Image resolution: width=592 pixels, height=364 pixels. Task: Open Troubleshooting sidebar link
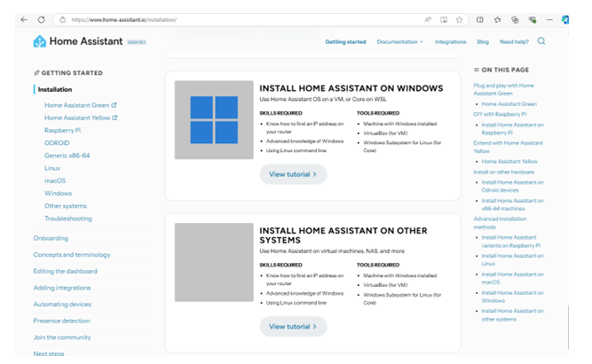point(68,218)
